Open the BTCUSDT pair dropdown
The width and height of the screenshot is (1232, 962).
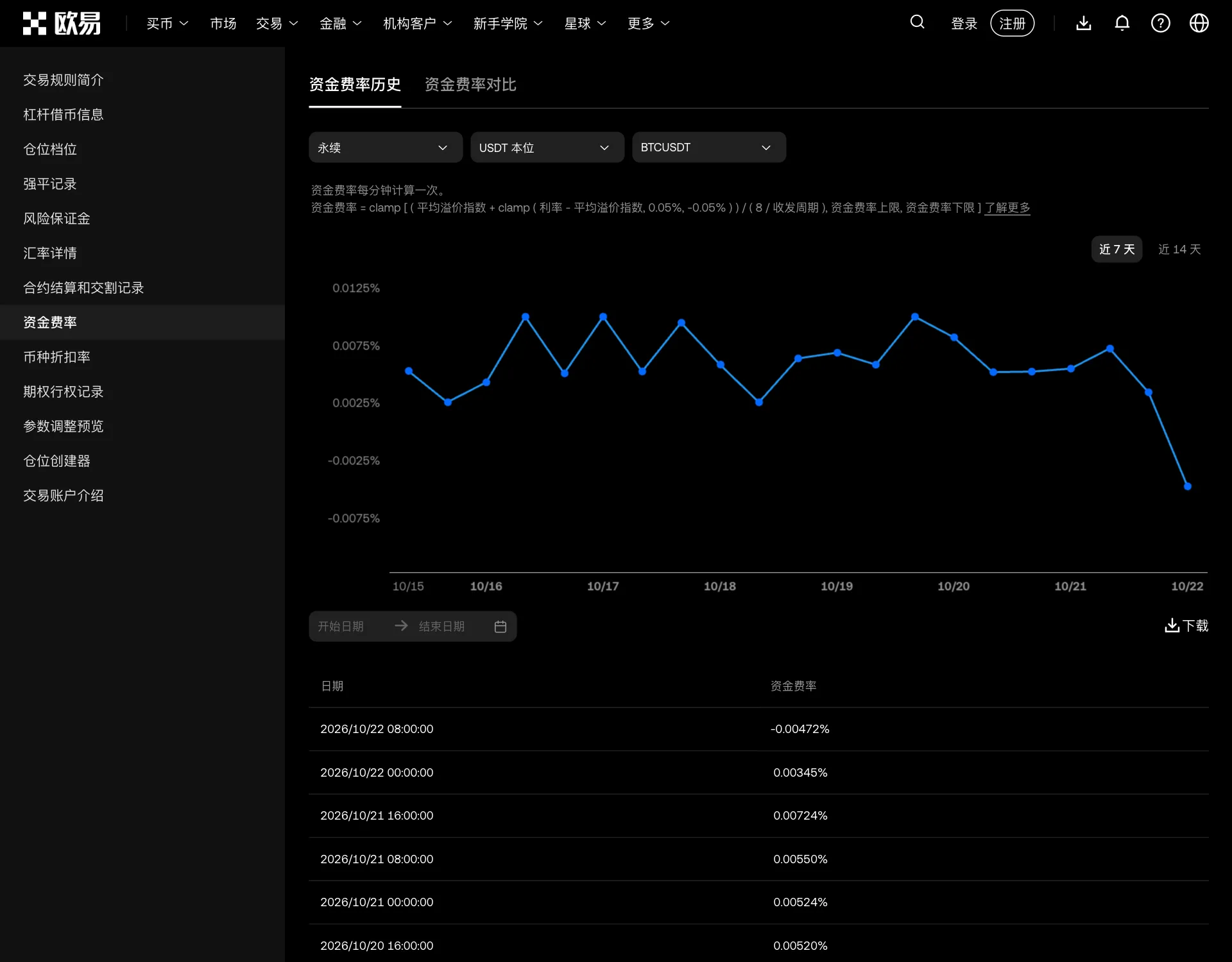(709, 148)
